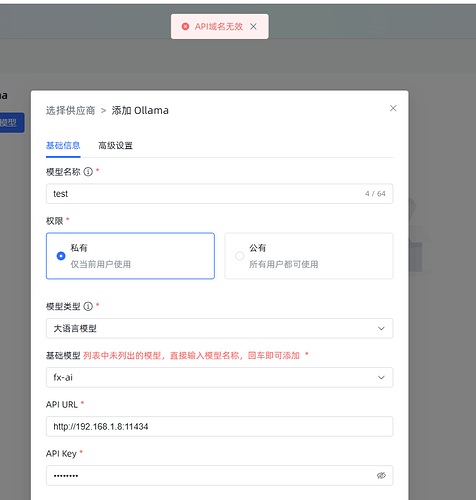Select the 公有 permission radio button

coord(239,256)
